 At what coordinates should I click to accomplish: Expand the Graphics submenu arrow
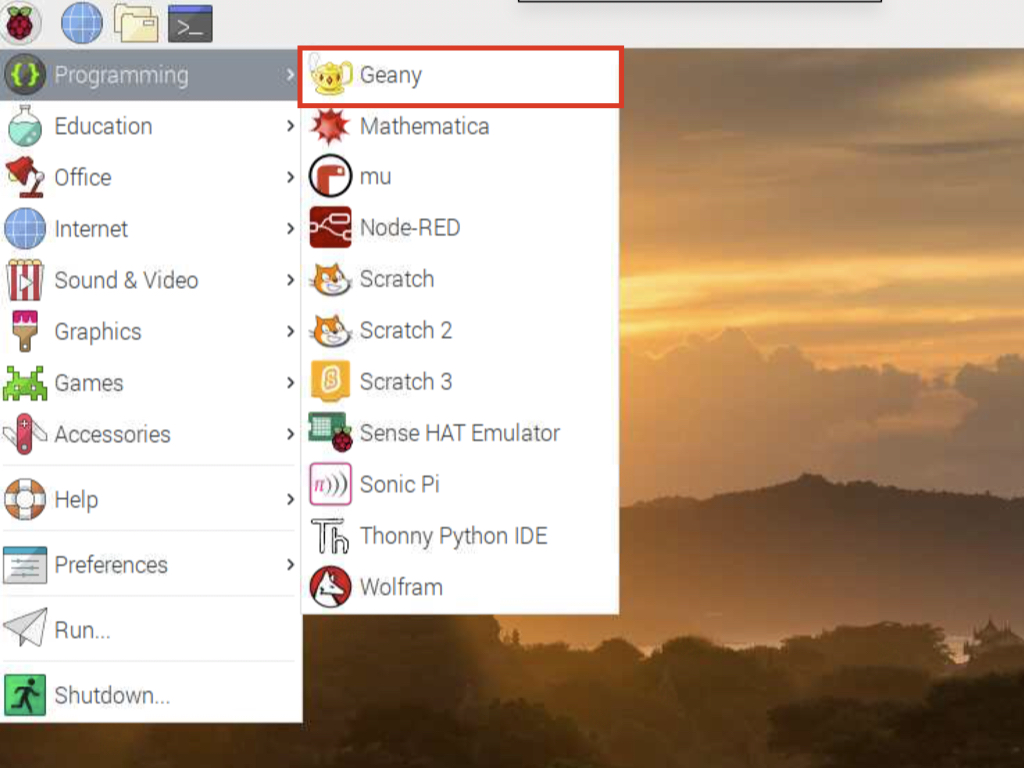coord(290,331)
